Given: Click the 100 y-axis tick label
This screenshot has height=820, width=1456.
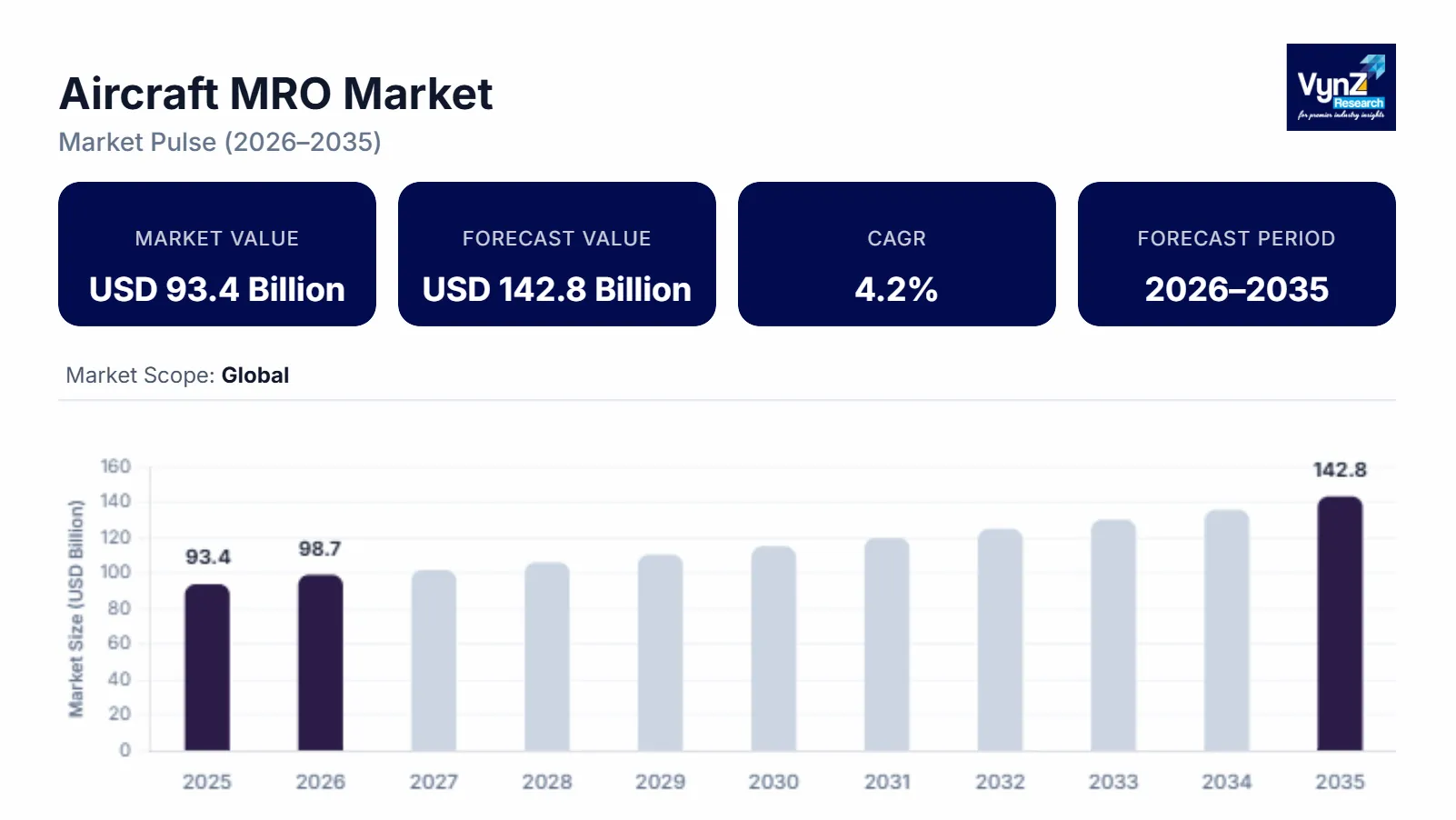Looking at the screenshot, I should click(x=115, y=572).
